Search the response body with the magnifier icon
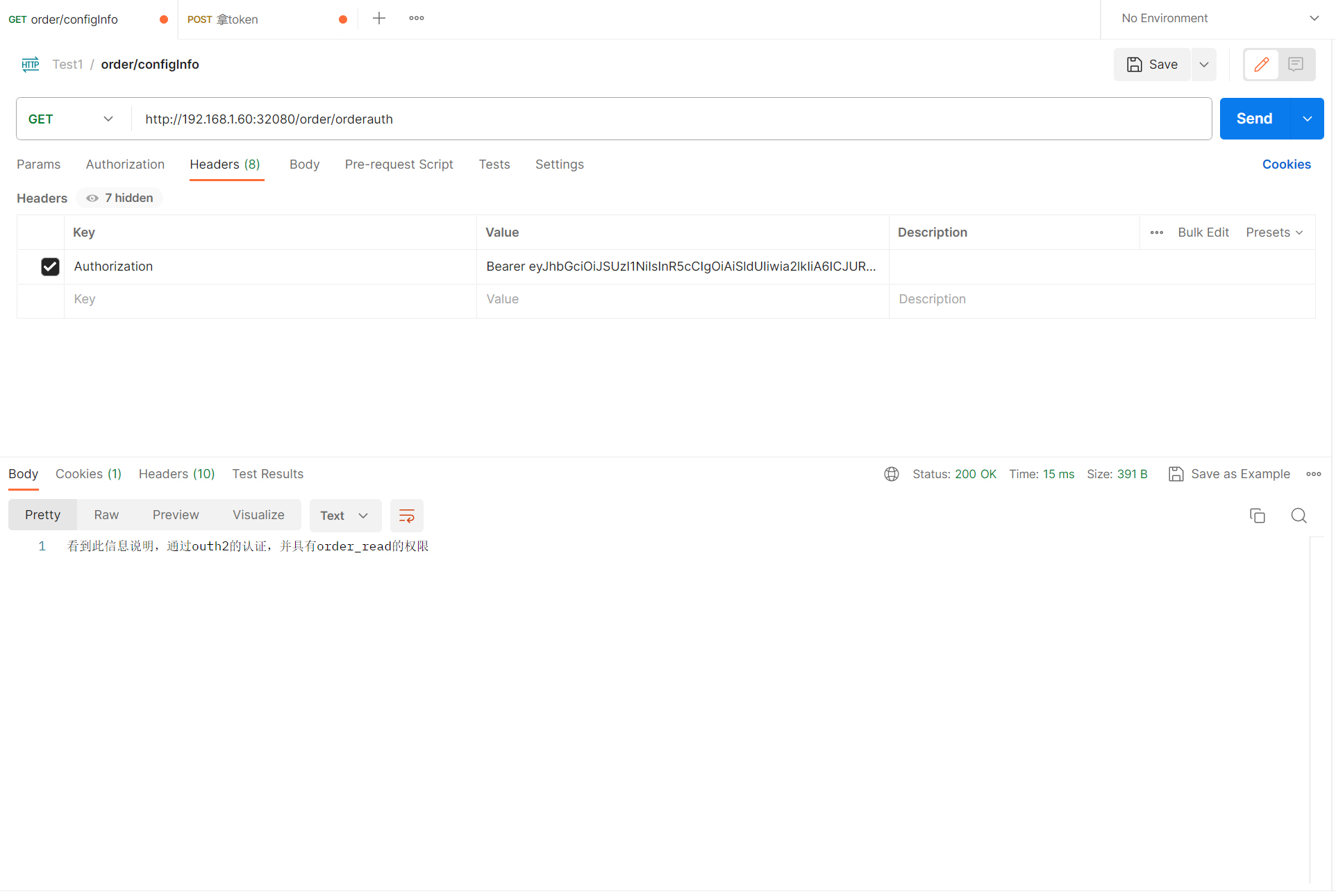1336x896 pixels. point(1299,516)
